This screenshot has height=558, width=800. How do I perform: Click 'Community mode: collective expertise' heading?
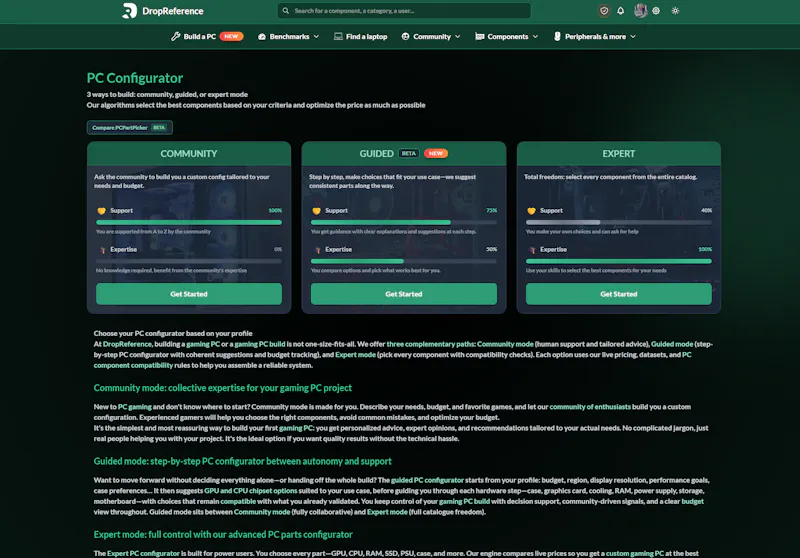tap(222, 388)
